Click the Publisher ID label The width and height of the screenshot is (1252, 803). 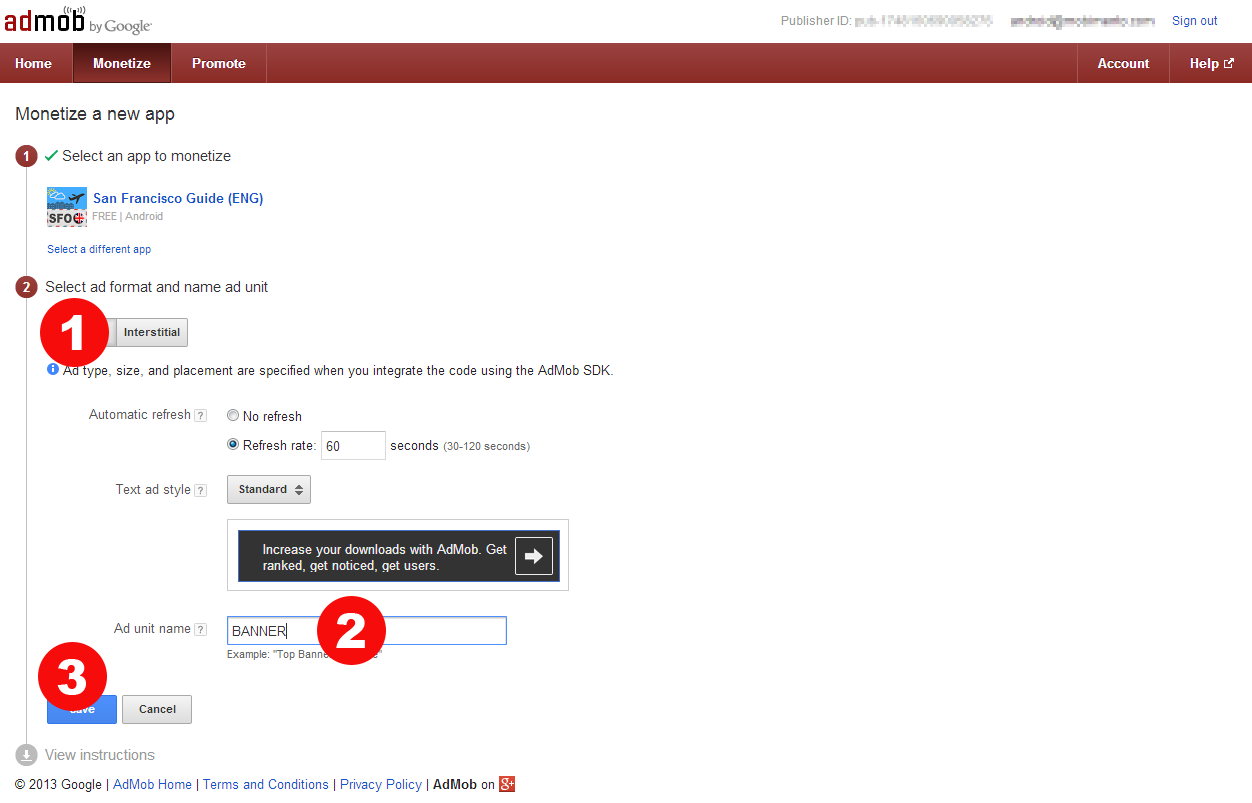point(815,21)
